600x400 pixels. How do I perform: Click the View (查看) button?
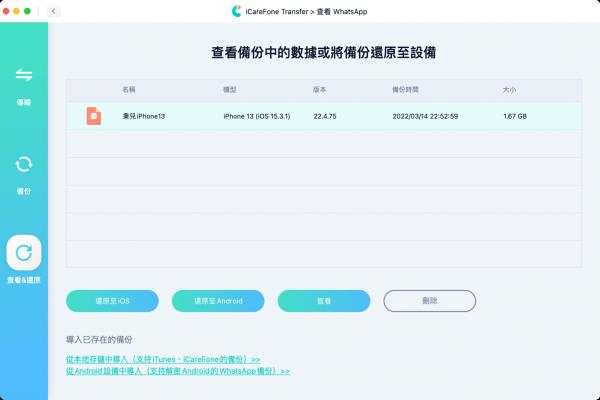pos(324,301)
